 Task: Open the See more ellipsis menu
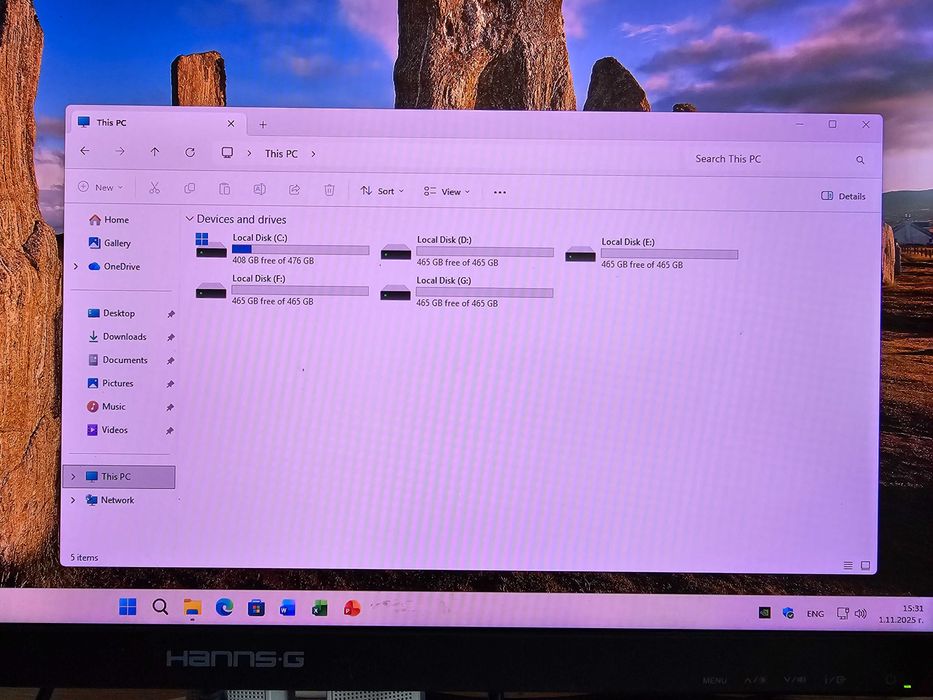pos(500,192)
